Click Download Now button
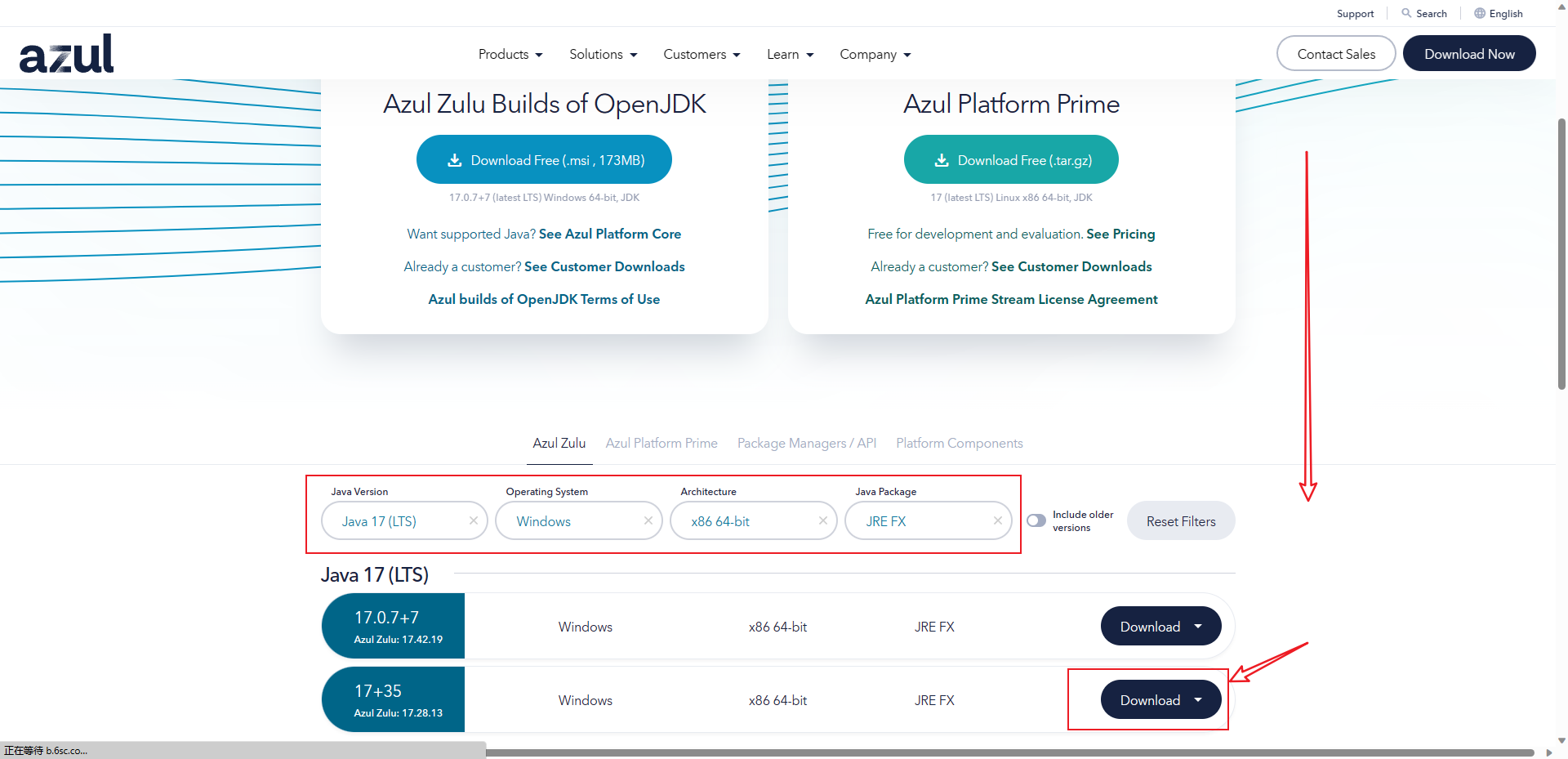Viewport: 1568px width, 759px height. pyautogui.click(x=1469, y=53)
